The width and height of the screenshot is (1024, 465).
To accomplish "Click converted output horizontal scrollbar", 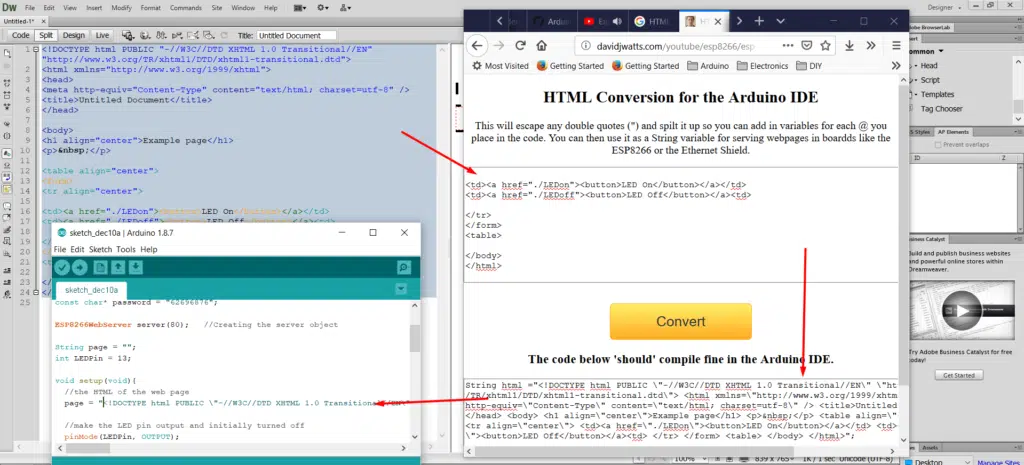I will pyautogui.click(x=635, y=451).
